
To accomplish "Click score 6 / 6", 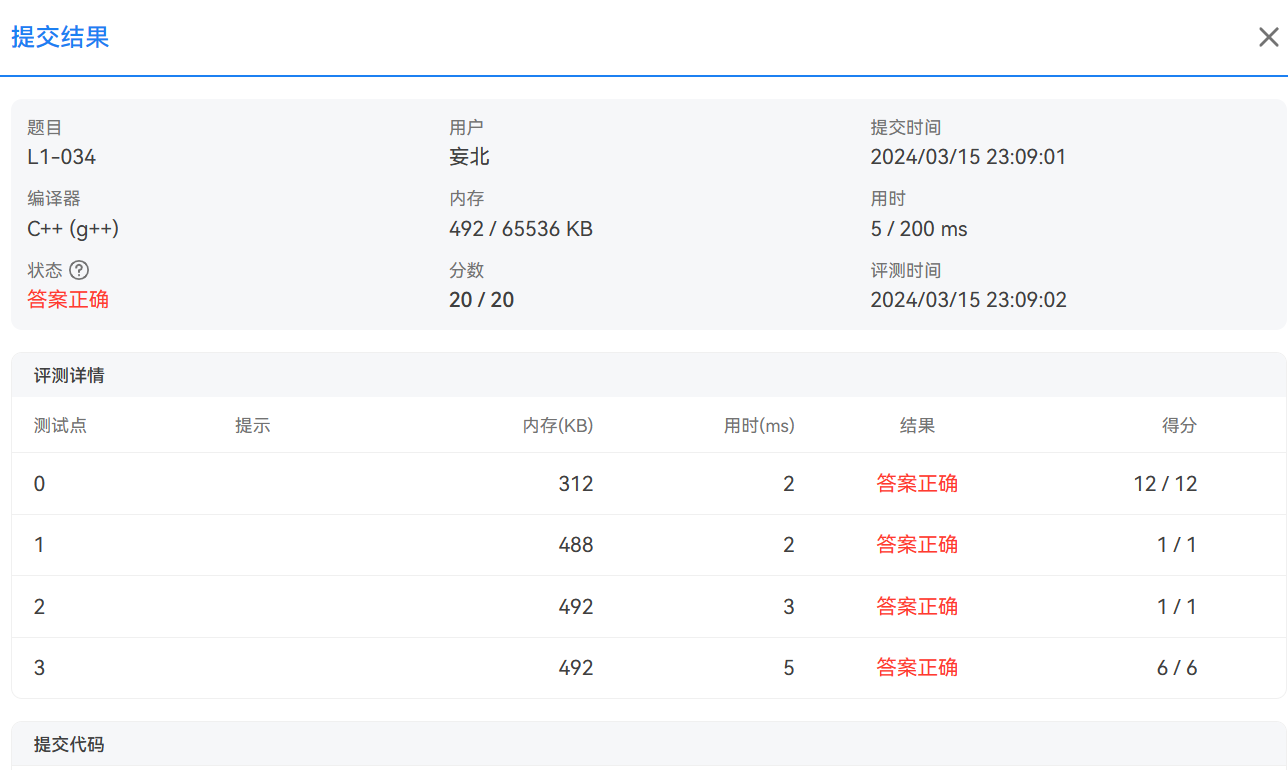I will coord(1177,668).
